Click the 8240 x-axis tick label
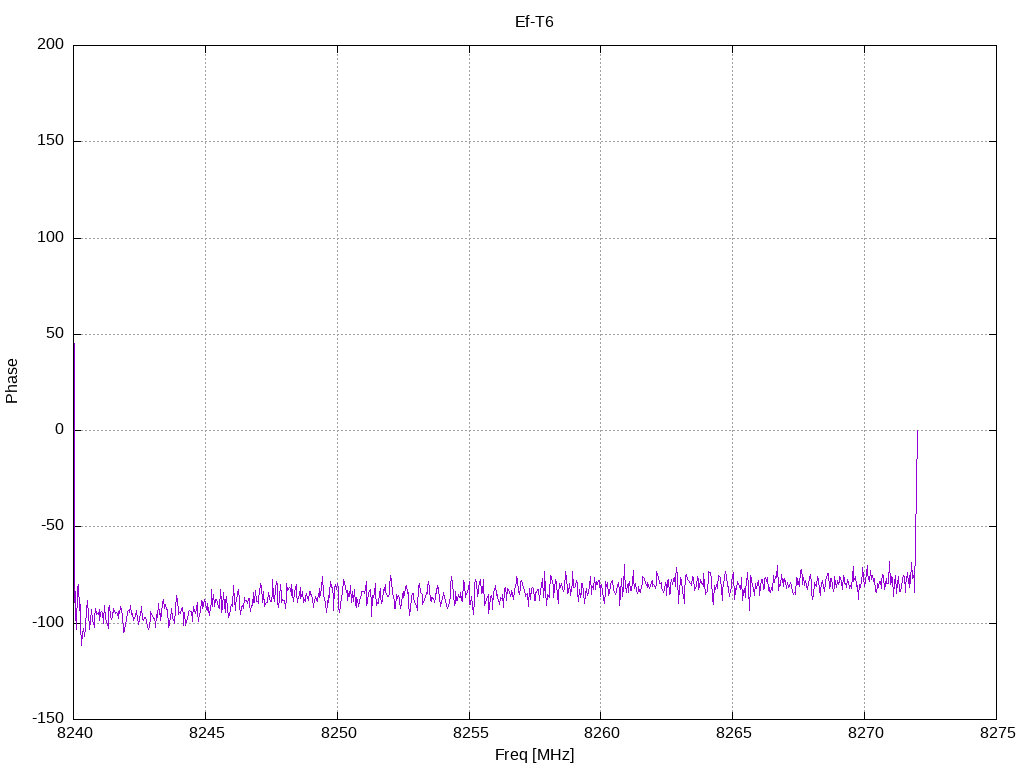 [75, 733]
